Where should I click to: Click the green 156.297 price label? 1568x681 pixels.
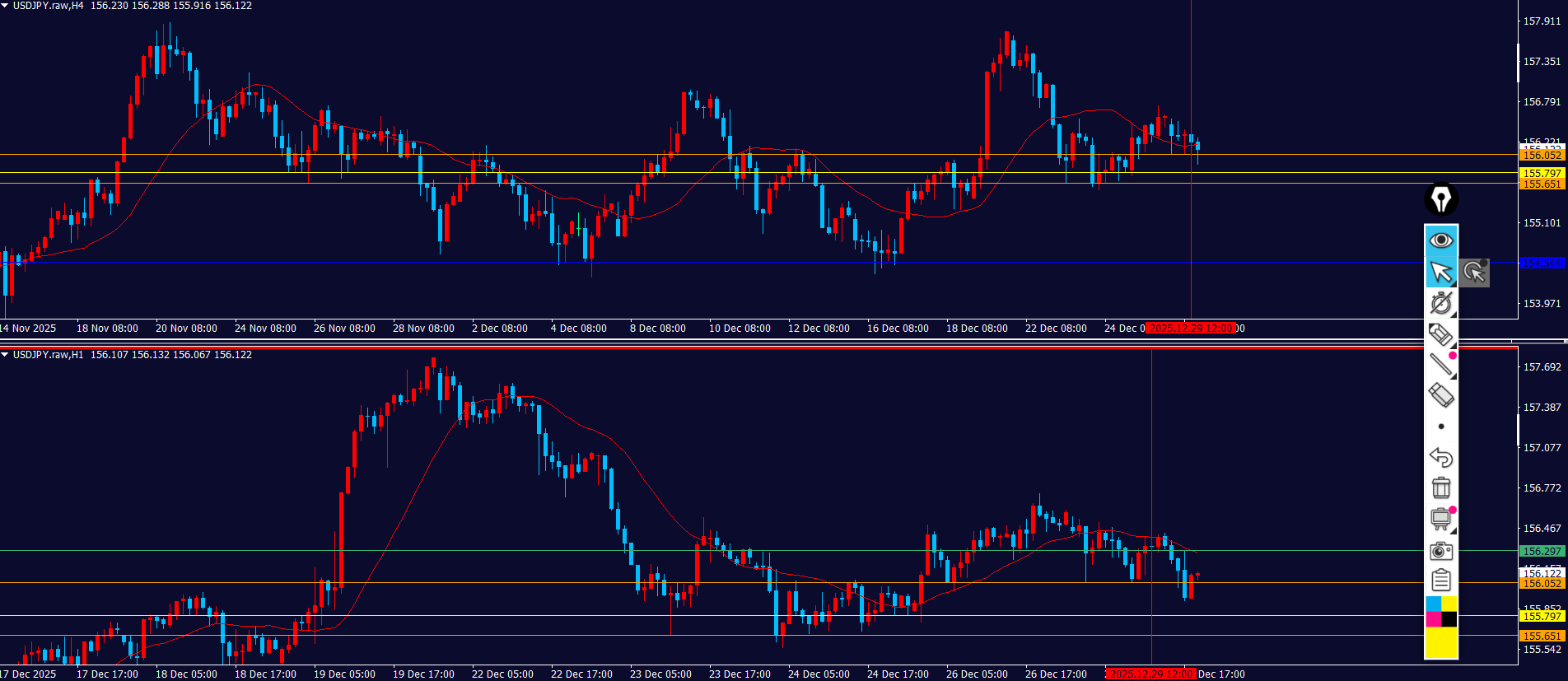(1542, 551)
